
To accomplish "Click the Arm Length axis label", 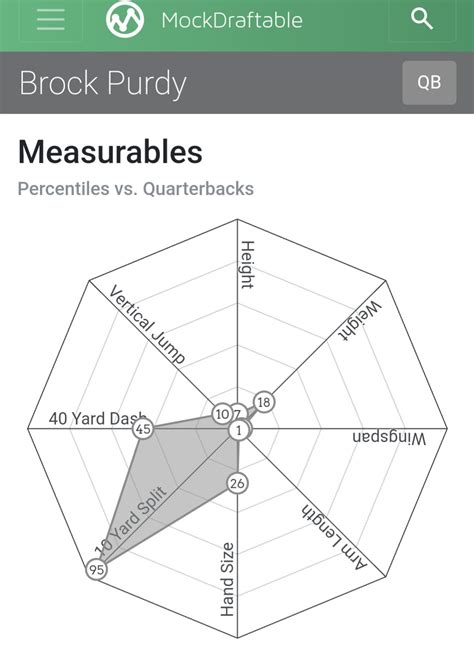I will pyautogui.click(x=334, y=537).
